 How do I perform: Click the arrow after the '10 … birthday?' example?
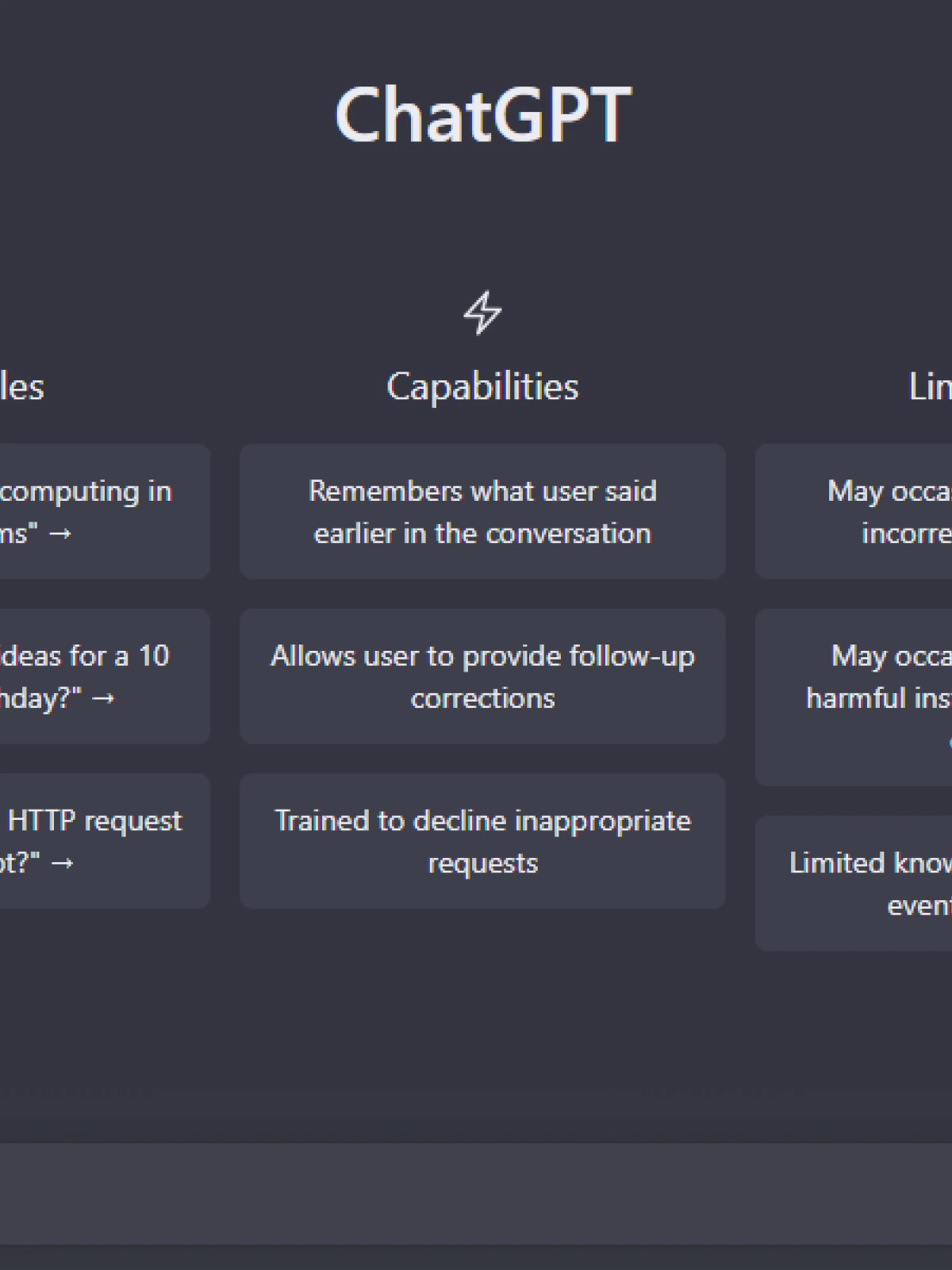103,698
